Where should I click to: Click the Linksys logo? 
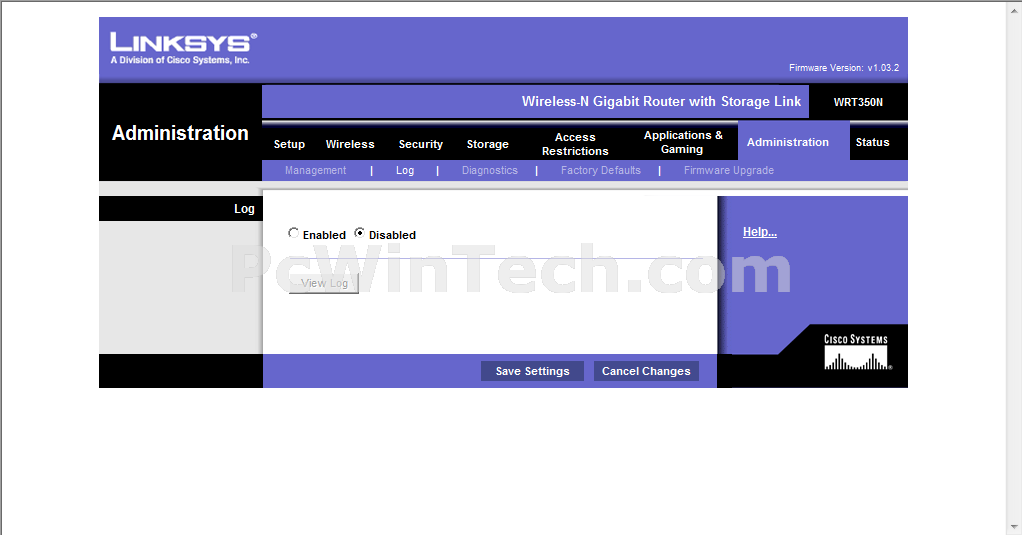pos(183,48)
